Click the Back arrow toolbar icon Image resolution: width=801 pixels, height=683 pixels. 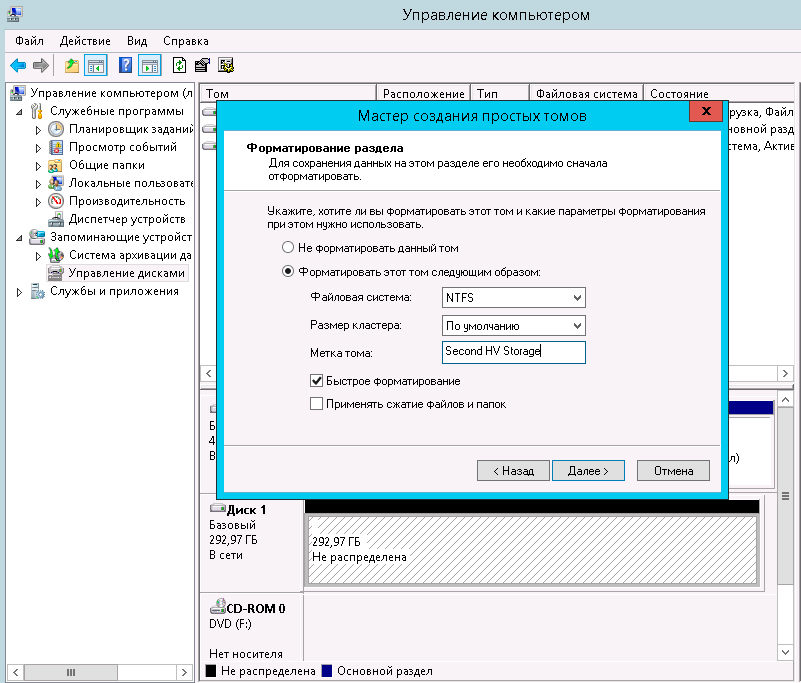18,65
